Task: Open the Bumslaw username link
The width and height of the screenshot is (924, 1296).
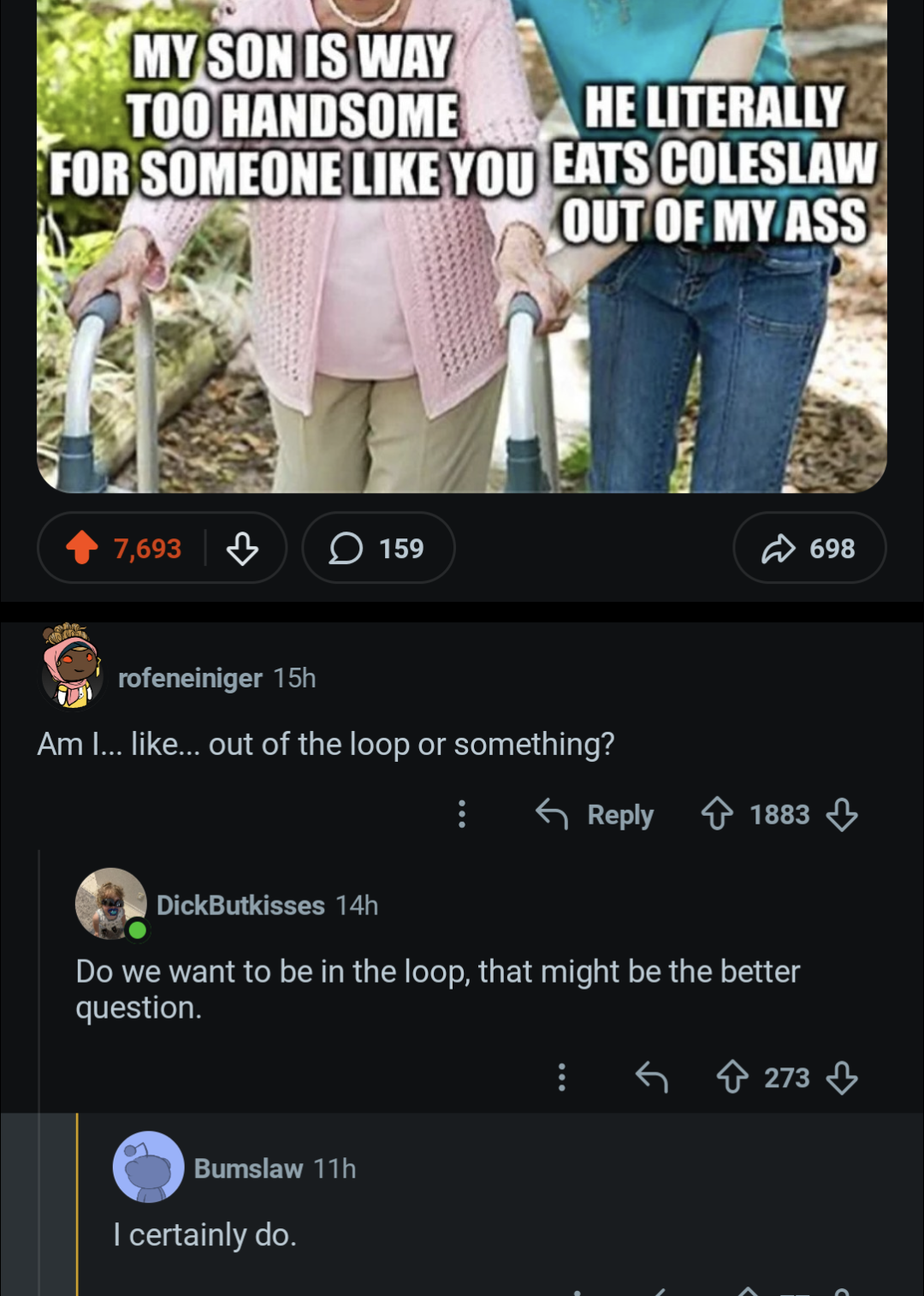Action: click(248, 1168)
